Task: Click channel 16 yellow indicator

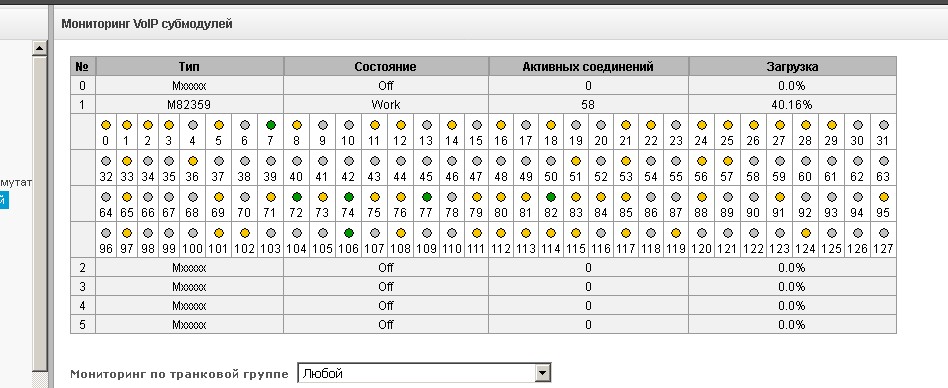Action: (501, 125)
